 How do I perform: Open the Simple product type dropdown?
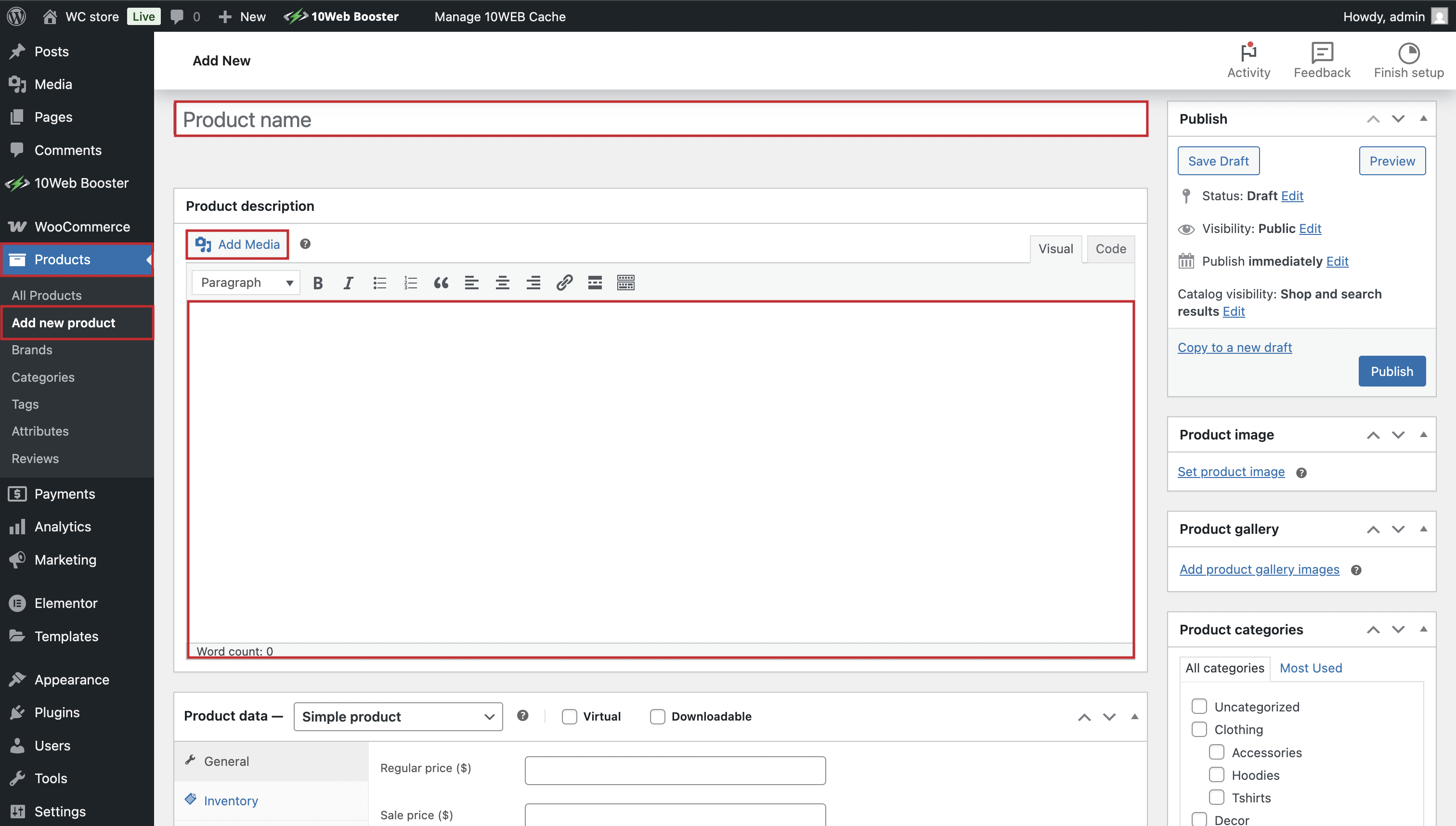pyautogui.click(x=398, y=717)
